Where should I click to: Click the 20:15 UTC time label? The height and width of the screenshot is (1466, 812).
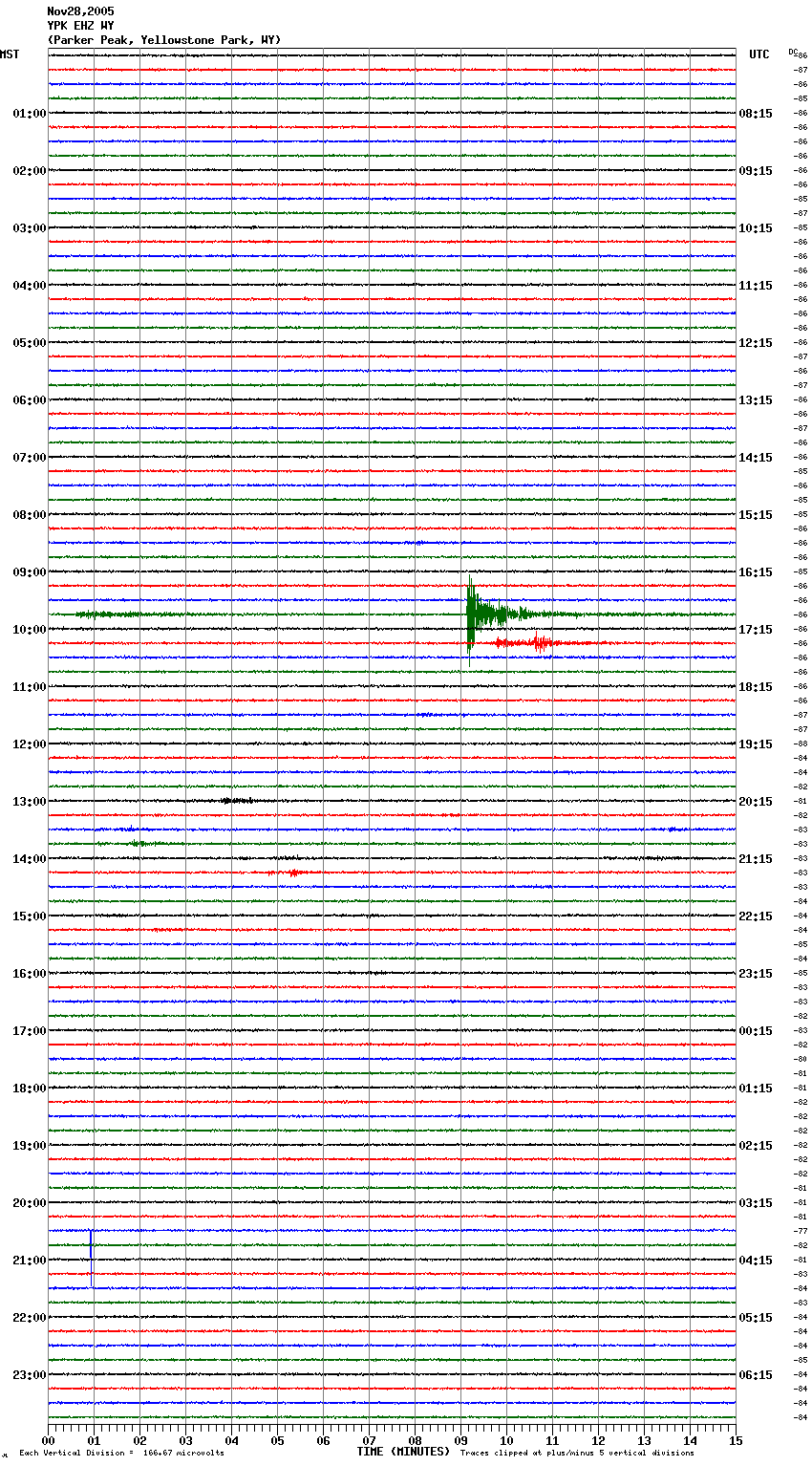point(756,802)
